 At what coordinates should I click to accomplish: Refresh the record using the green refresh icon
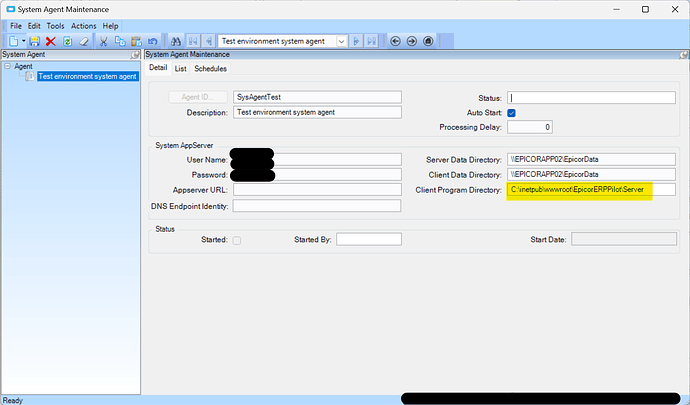[67, 41]
